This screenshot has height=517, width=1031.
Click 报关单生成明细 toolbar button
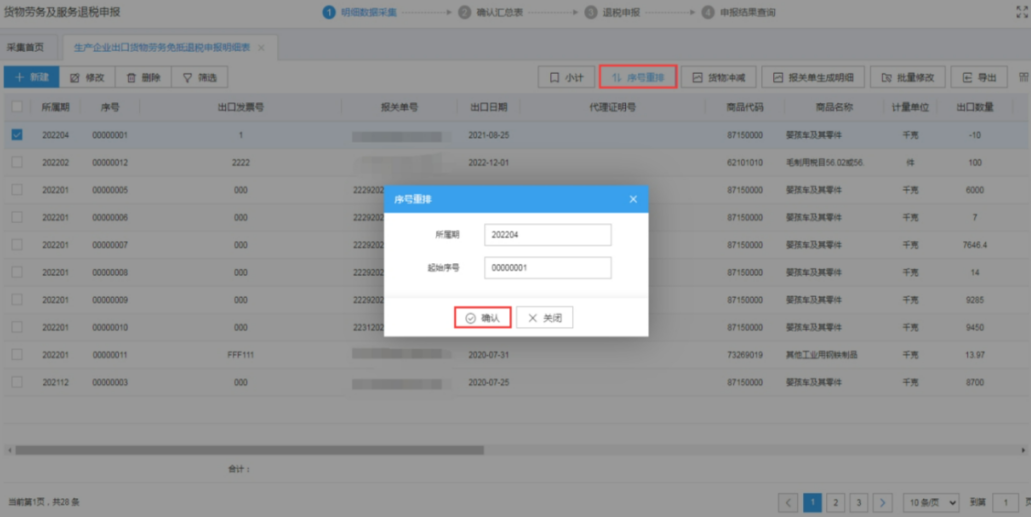click(x=813, y=77)
